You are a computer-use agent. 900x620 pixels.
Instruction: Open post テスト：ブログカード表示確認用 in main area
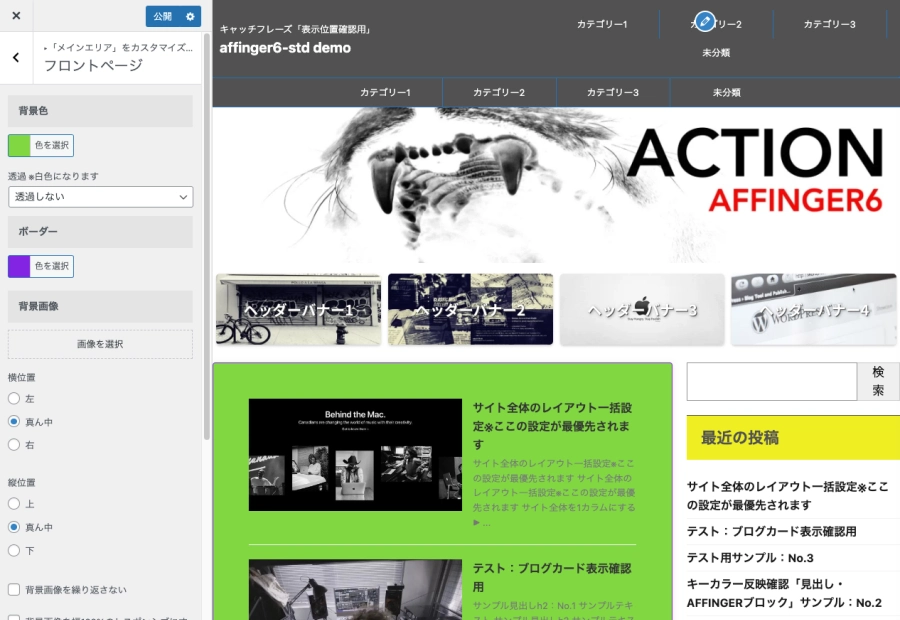point(552,578)
